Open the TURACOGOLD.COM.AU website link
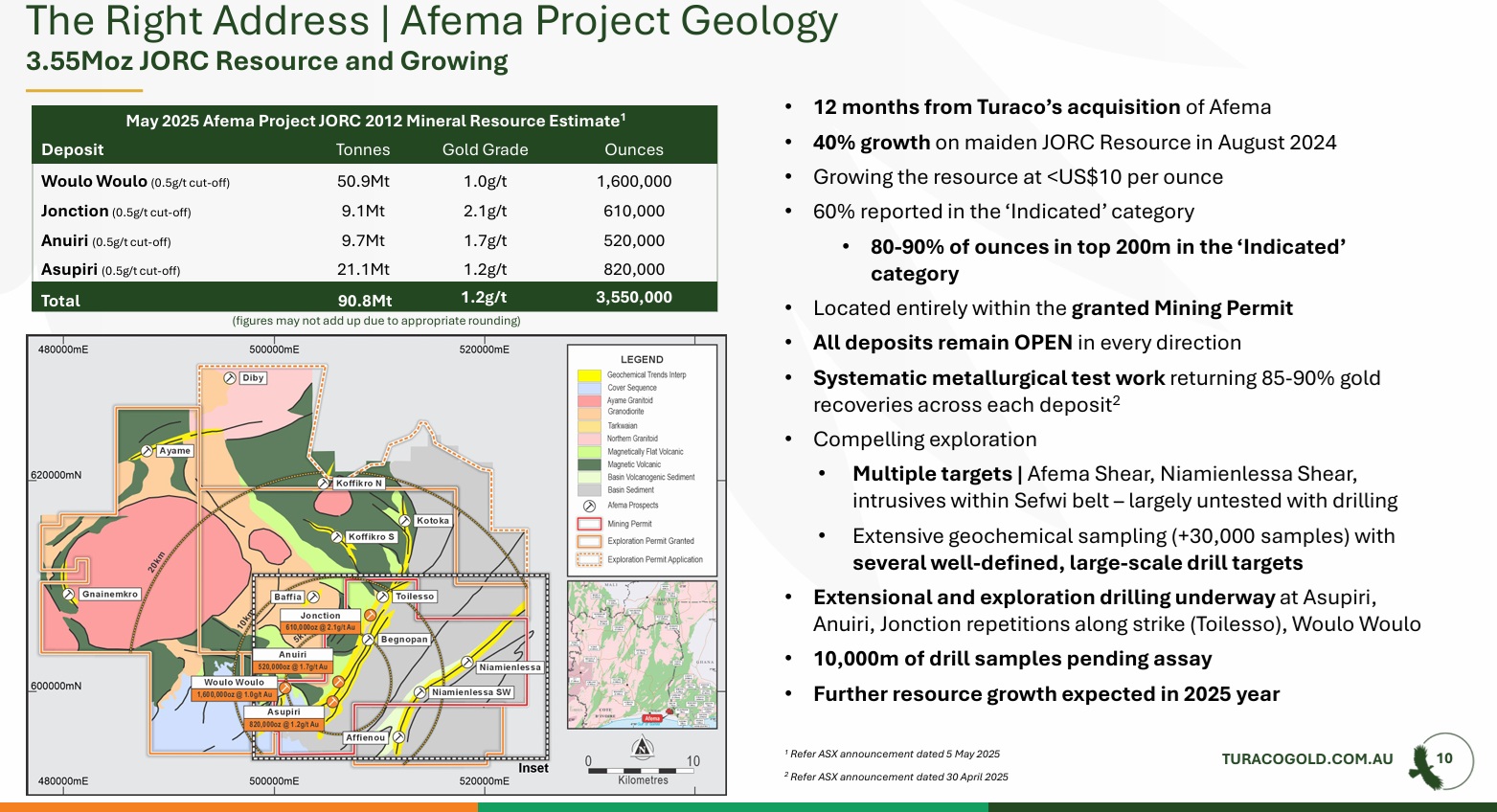The image size is (1497, 812). [1306, 759]
